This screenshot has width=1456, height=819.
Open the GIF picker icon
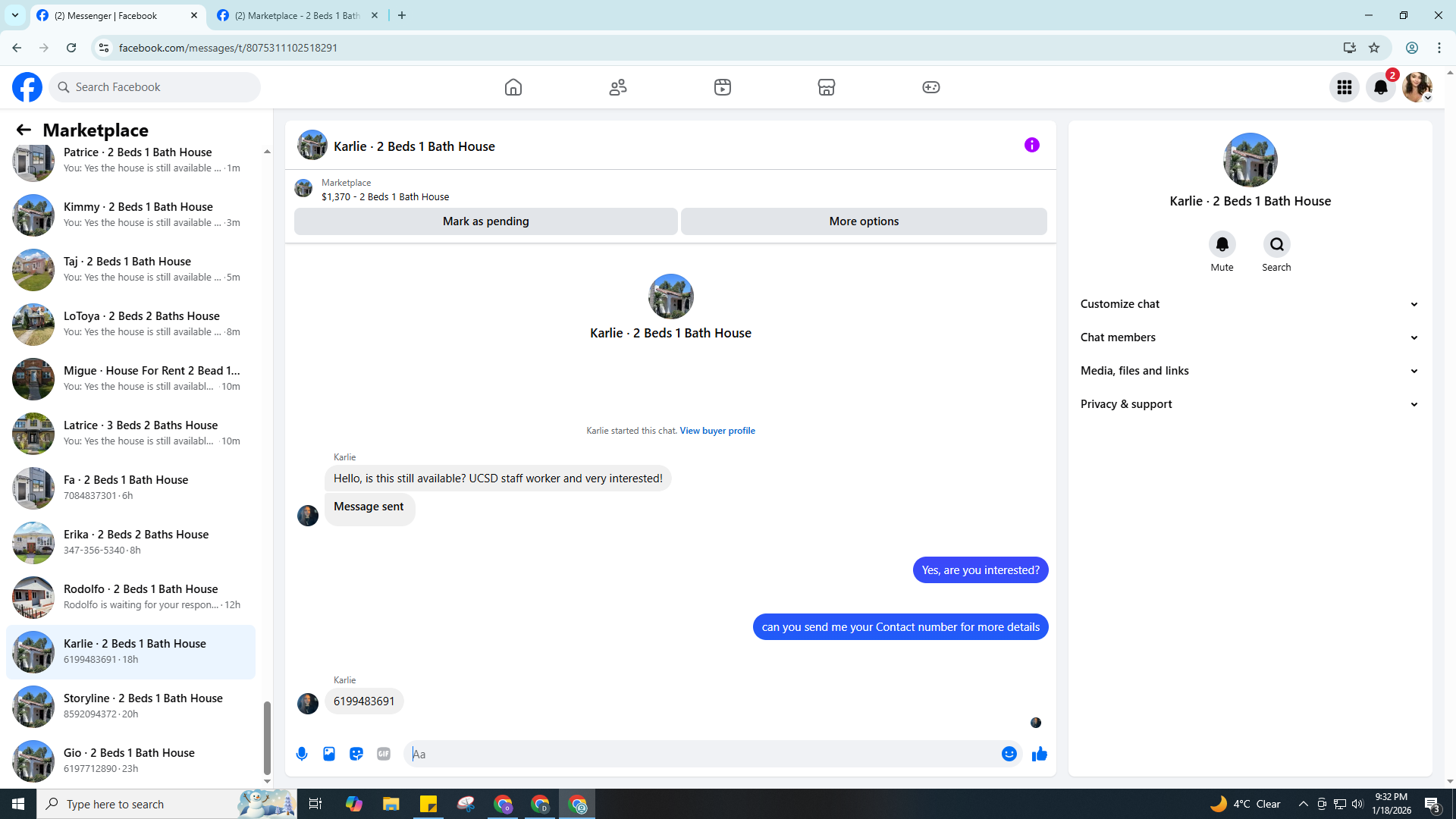click(x=384, y=754)
